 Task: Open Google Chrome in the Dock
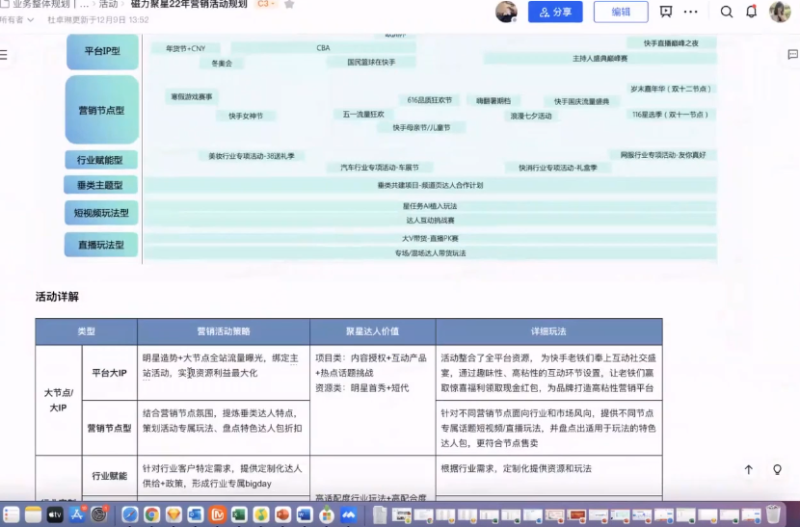(x=152, y=515)
